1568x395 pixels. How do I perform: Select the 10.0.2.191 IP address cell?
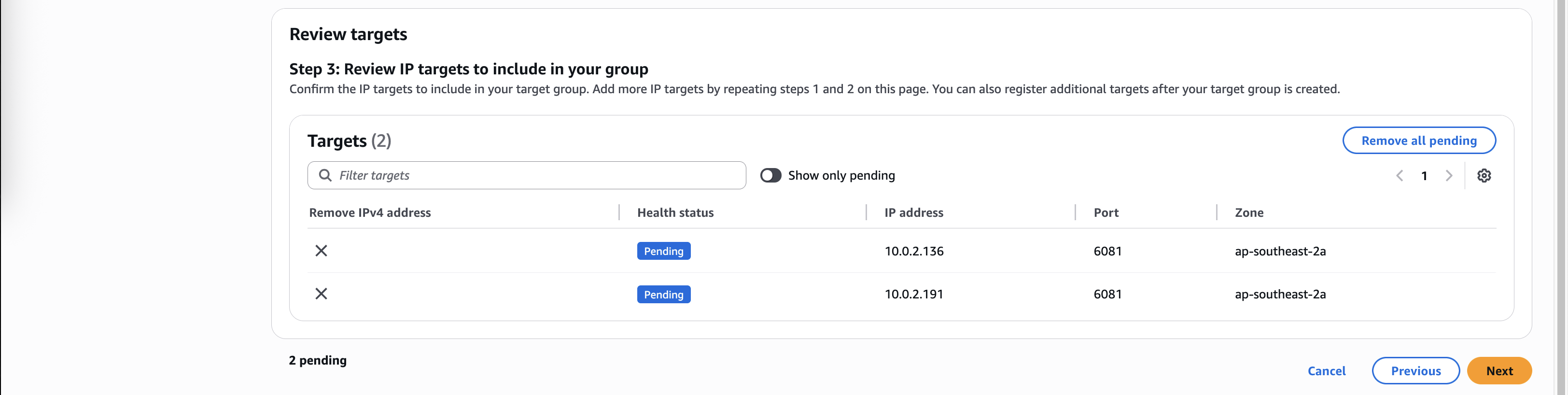coord(913,294)
